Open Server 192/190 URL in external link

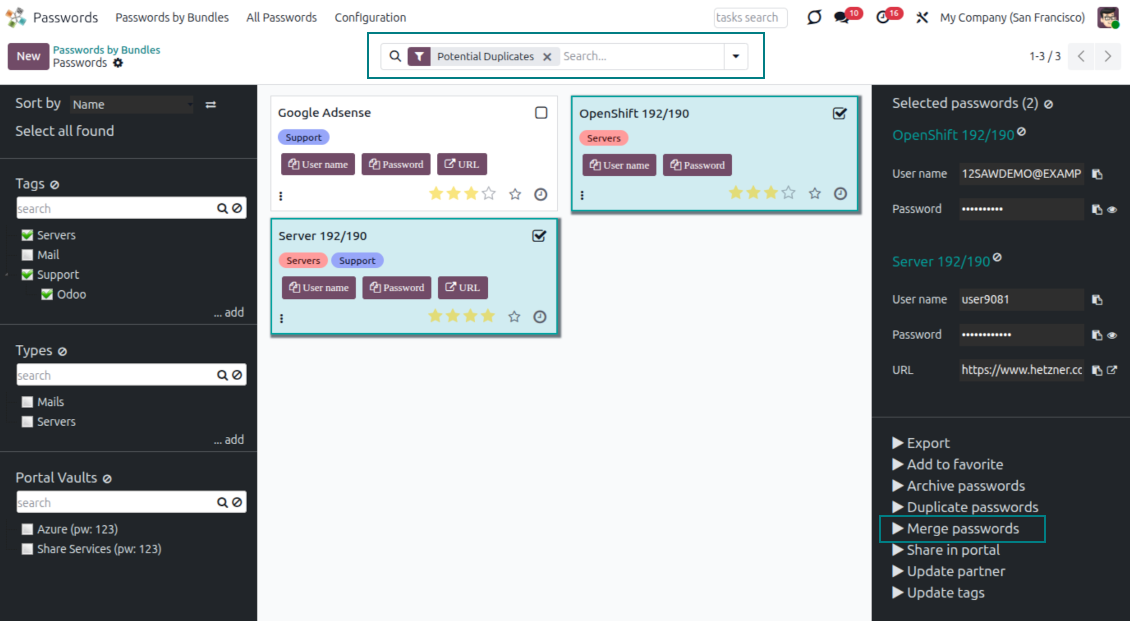pyautogui.click(x=1112, y=370)
